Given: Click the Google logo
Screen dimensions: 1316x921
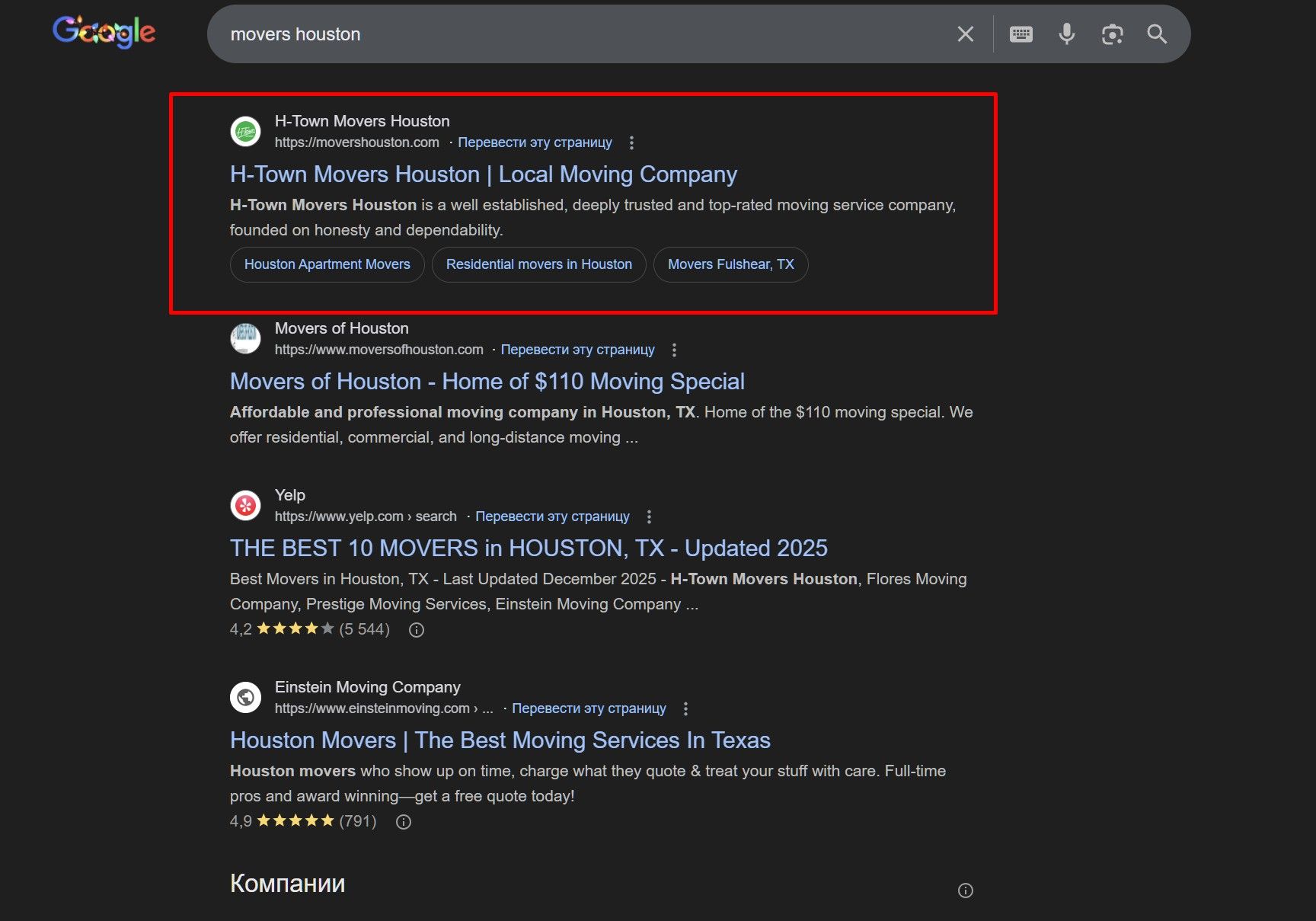Looking at the screenshot, I should coord(104,32).
